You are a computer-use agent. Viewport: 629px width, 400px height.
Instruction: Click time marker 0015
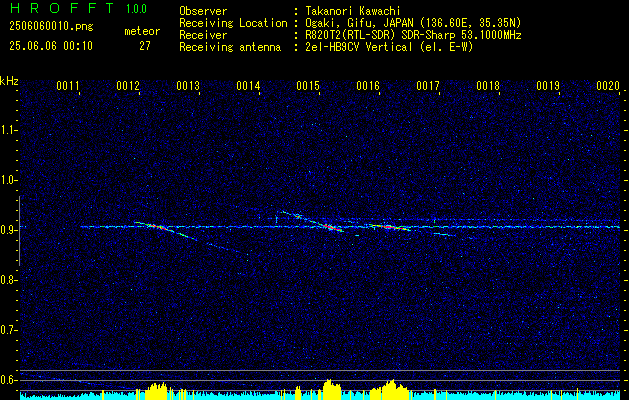pos(308,86)
